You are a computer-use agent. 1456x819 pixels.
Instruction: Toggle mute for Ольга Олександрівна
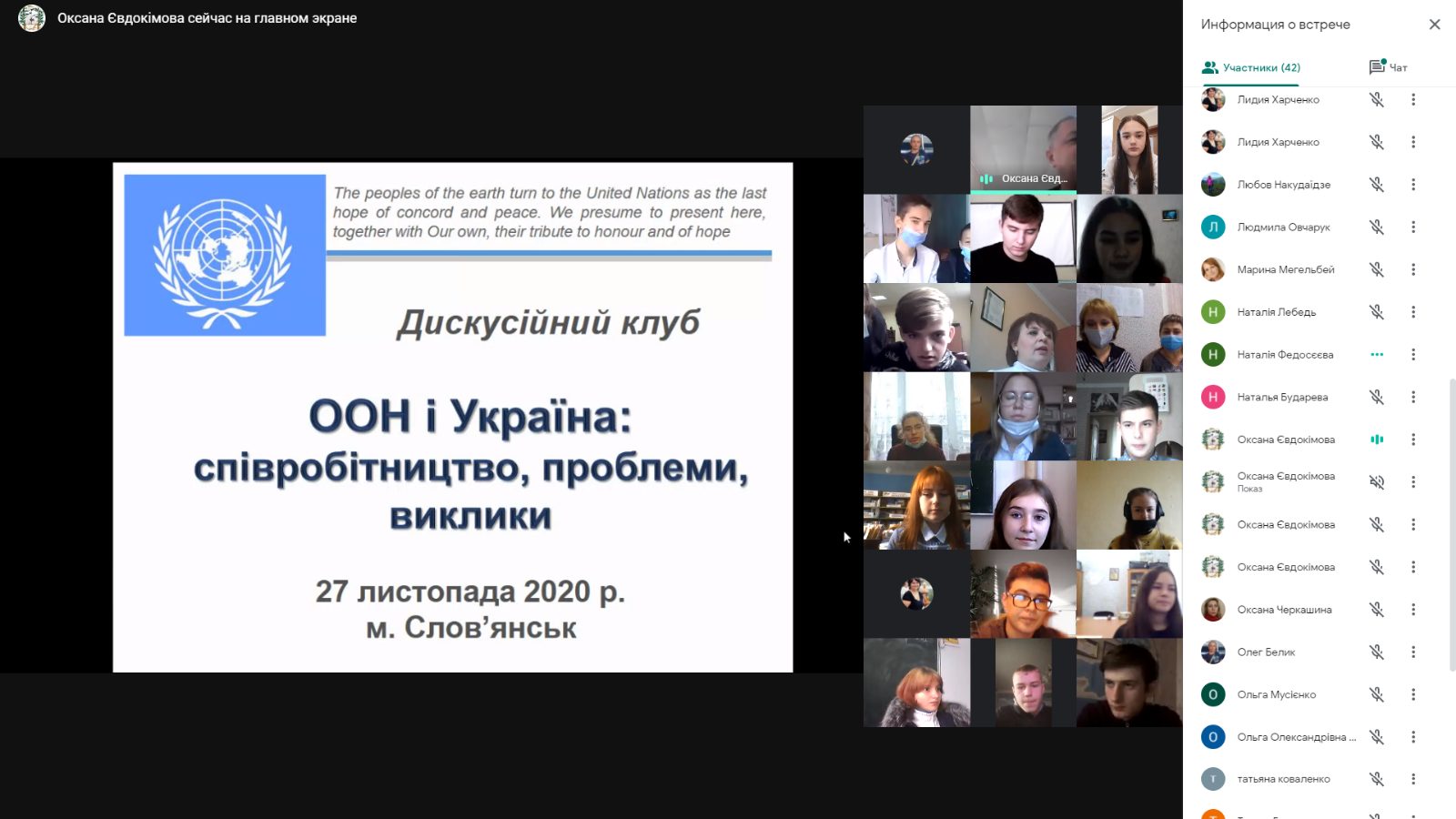1377,737
